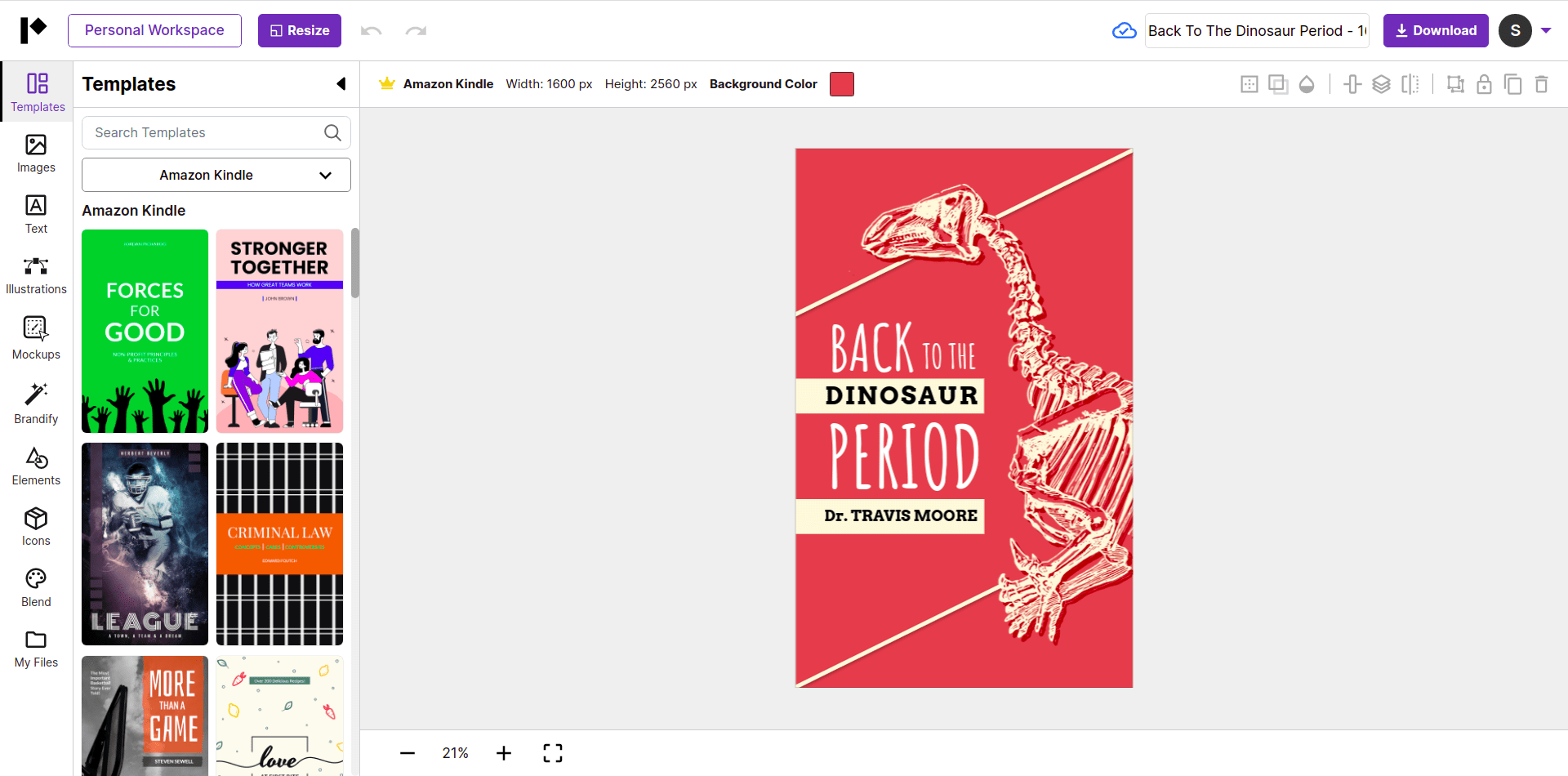Open the Images sidebar tab

click(x=37, y=154)
